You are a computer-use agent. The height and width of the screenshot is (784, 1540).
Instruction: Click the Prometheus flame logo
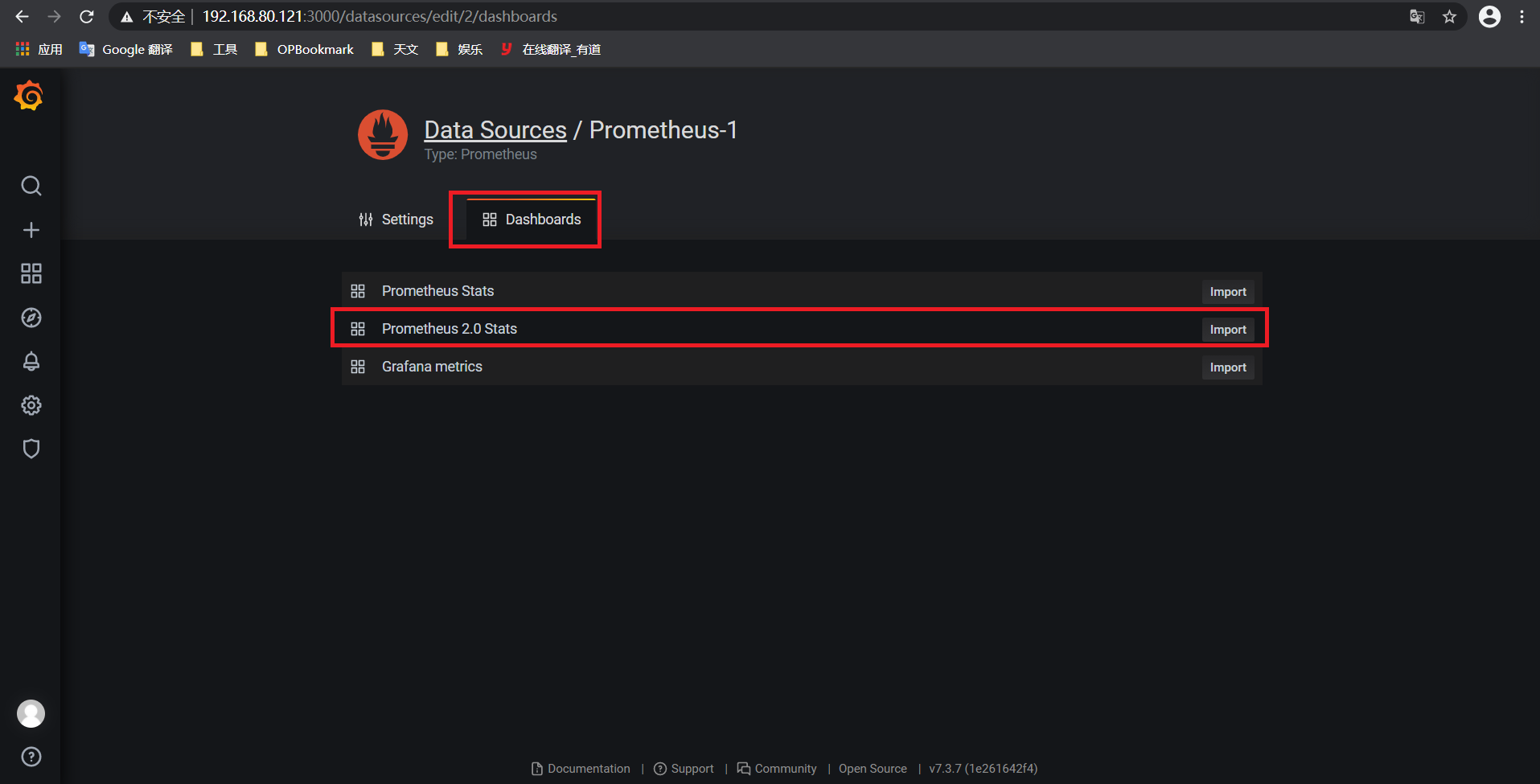[x=383, y=135]
